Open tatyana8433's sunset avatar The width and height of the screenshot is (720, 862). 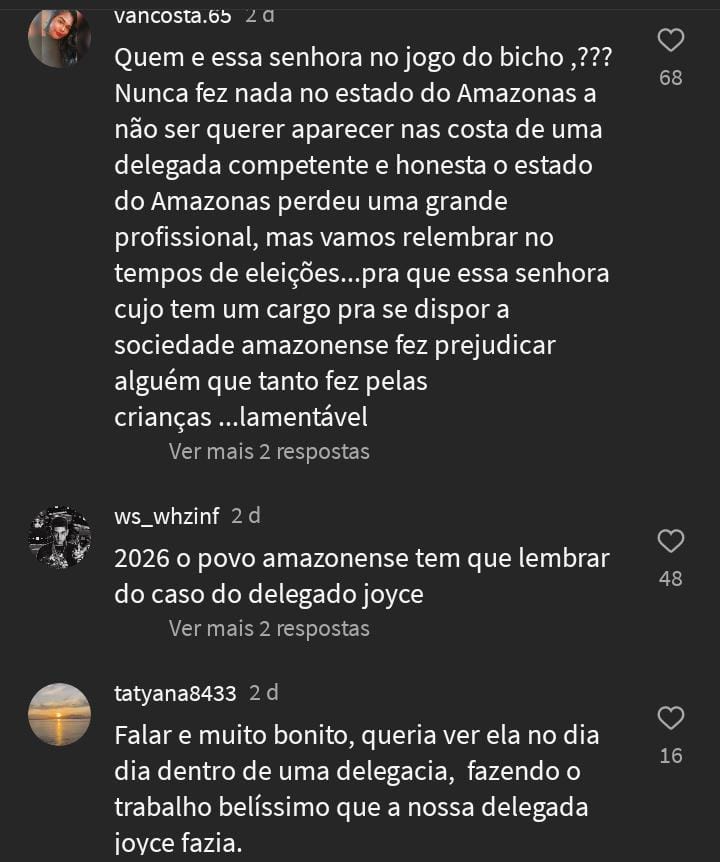tap(59, 714)
